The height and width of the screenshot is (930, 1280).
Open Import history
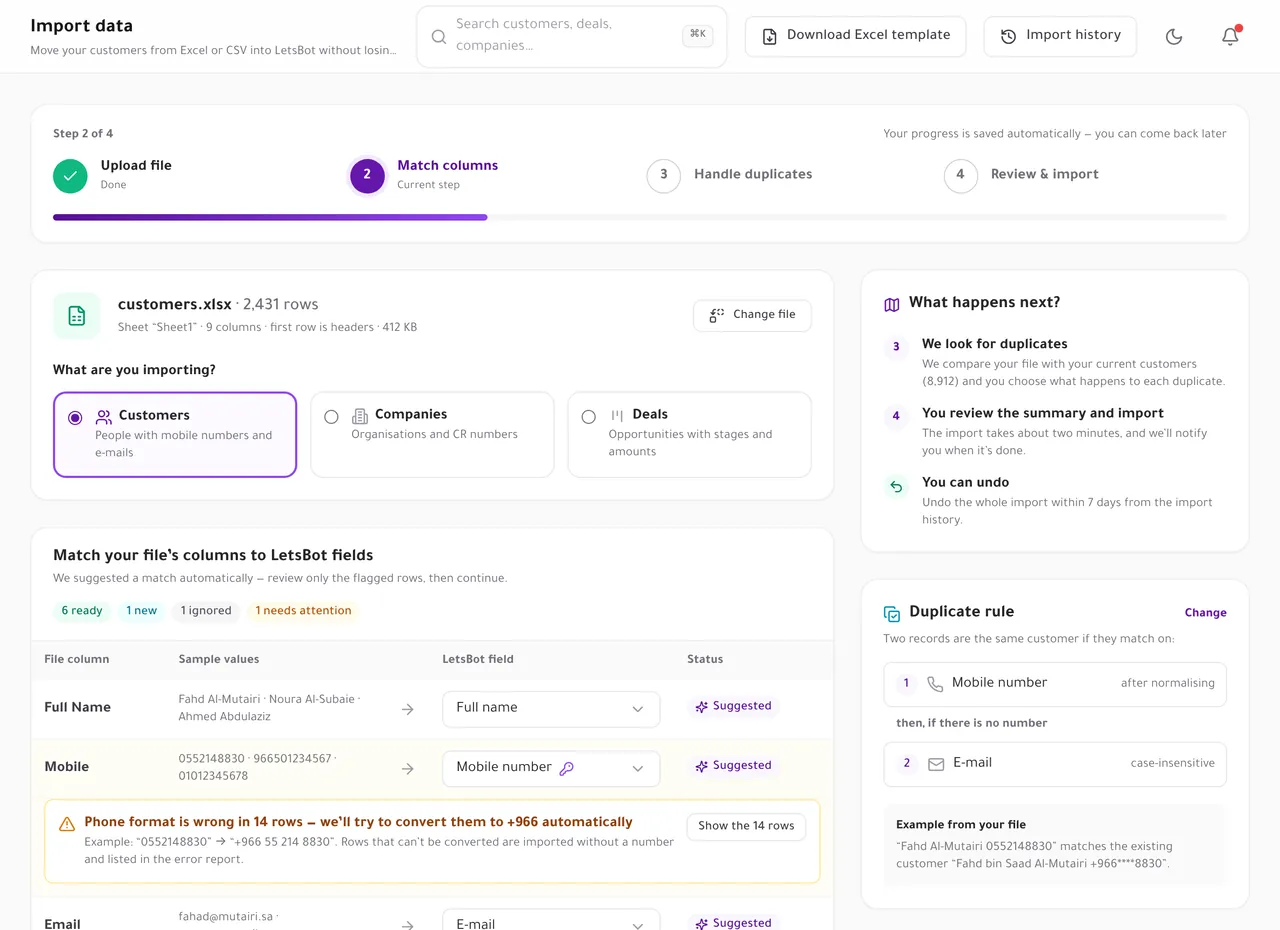point(1060,36)
